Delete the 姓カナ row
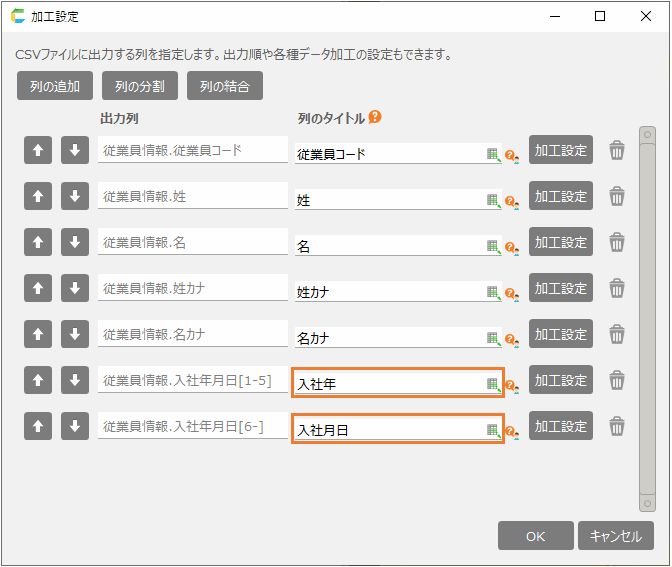Image resolution: width=672 pixels, height=567 pixels. pyautogui.click(x=617, y=288)
